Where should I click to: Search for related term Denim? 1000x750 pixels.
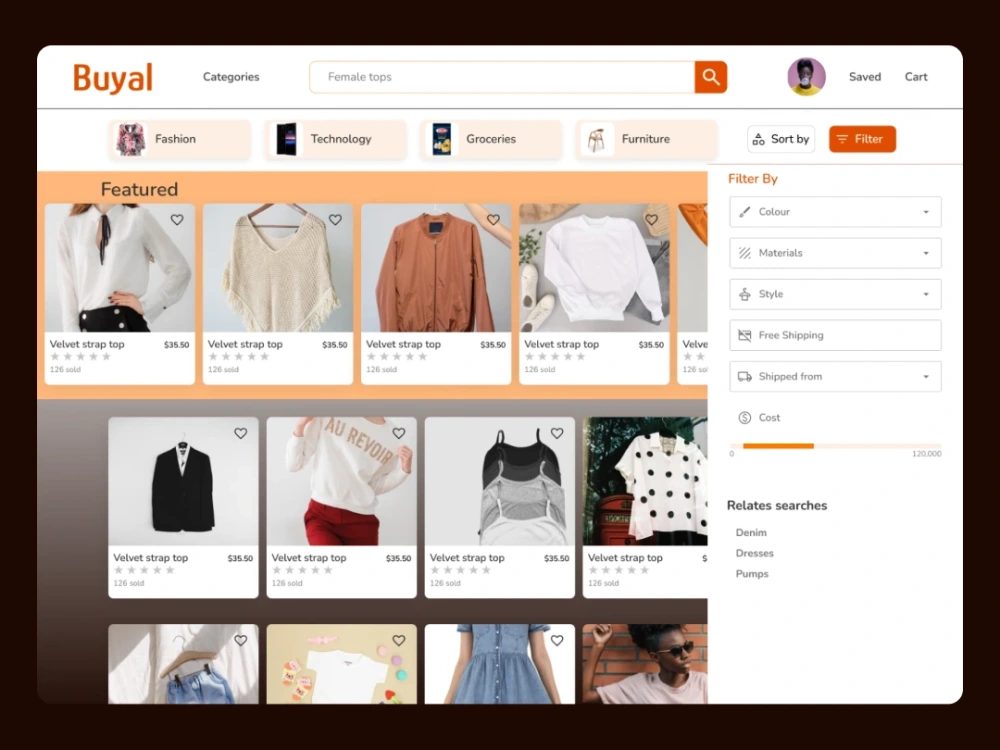[751, 533]
